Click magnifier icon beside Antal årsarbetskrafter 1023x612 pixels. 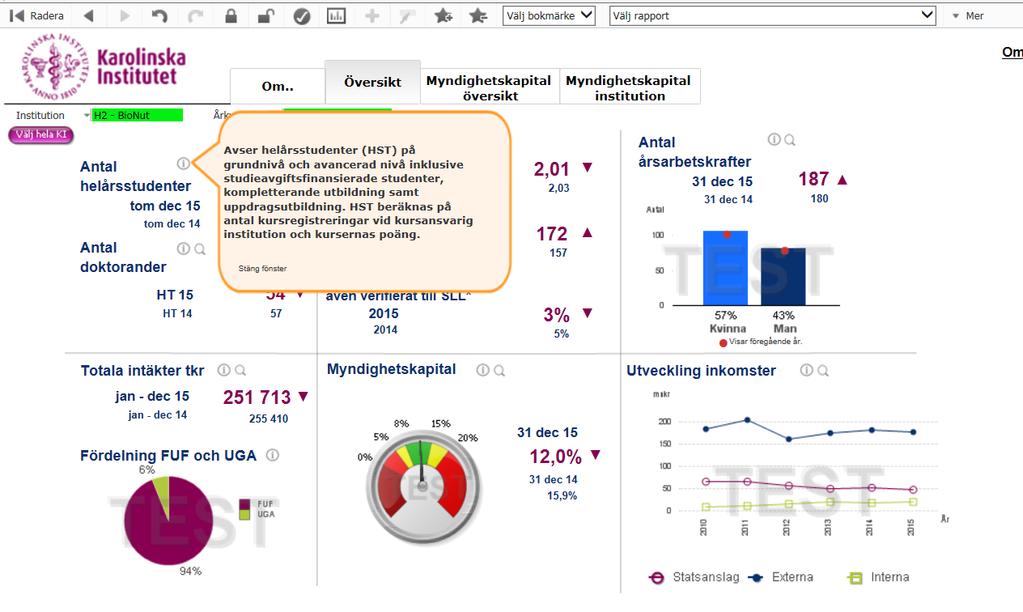coord(789,140)
